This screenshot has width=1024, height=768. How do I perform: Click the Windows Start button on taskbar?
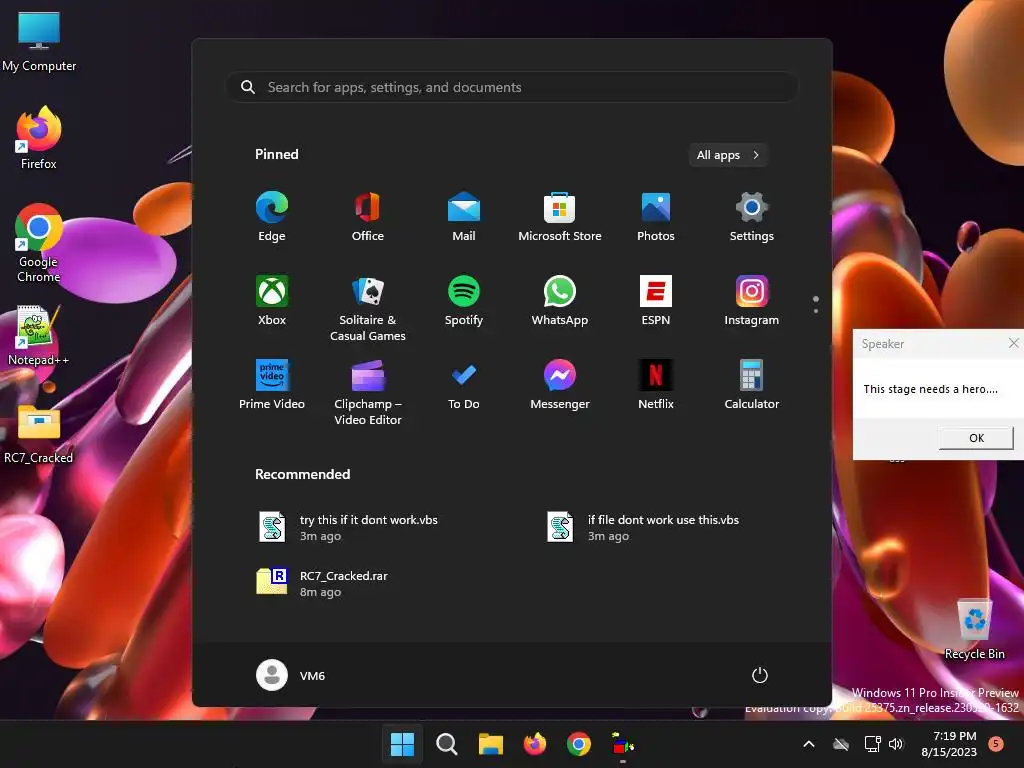(402, 744)
